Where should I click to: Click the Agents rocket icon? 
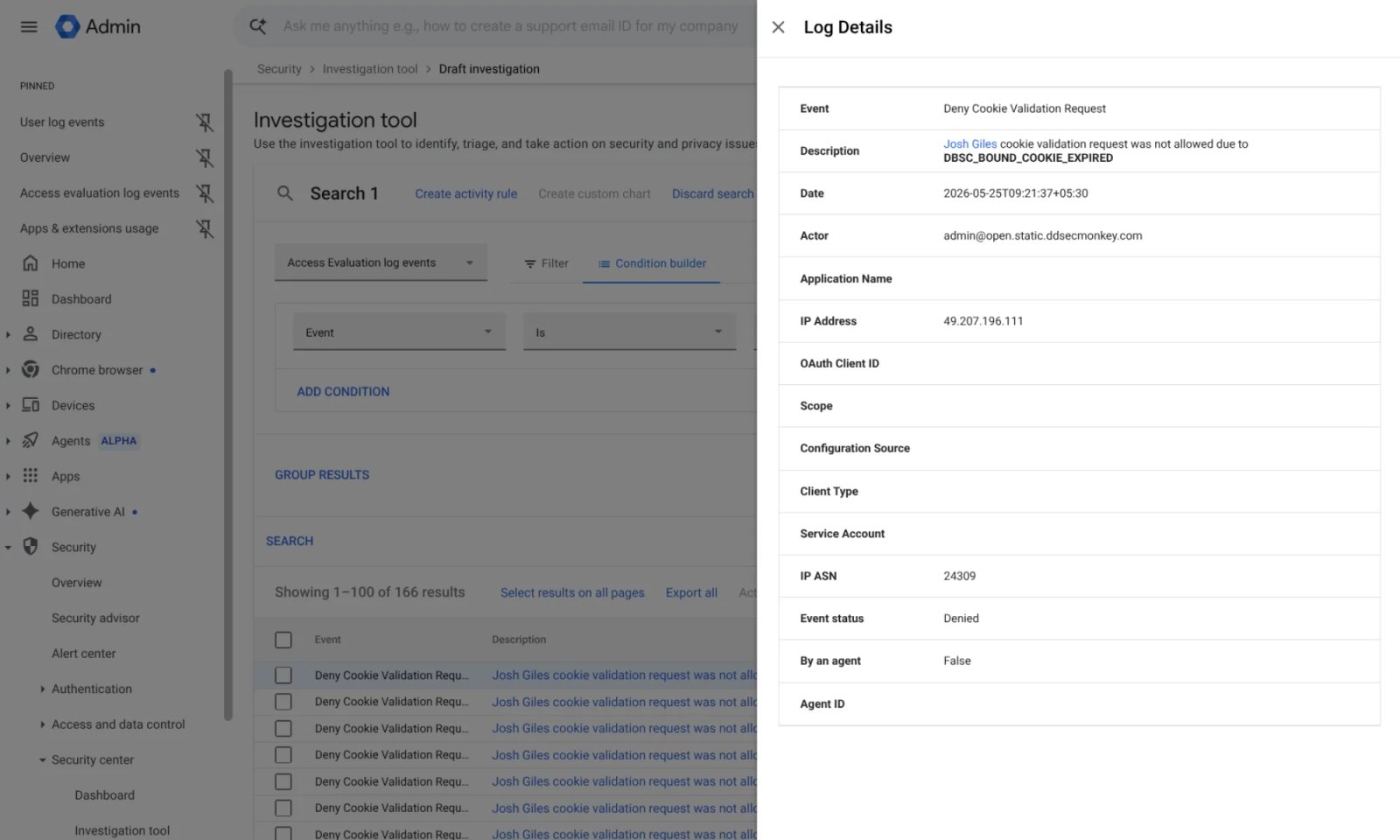(x=31, y=441)
